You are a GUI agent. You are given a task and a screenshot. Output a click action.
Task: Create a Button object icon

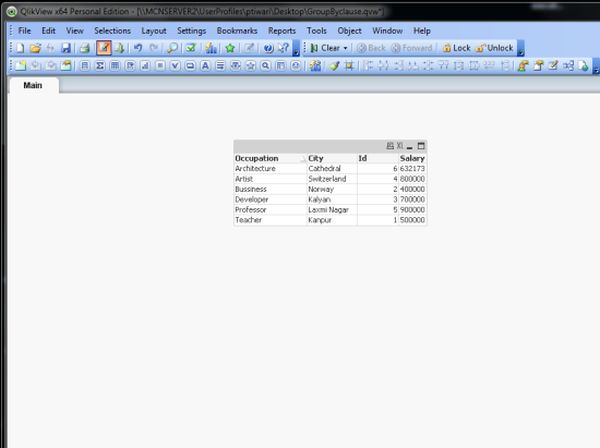(x=190, y=66)
